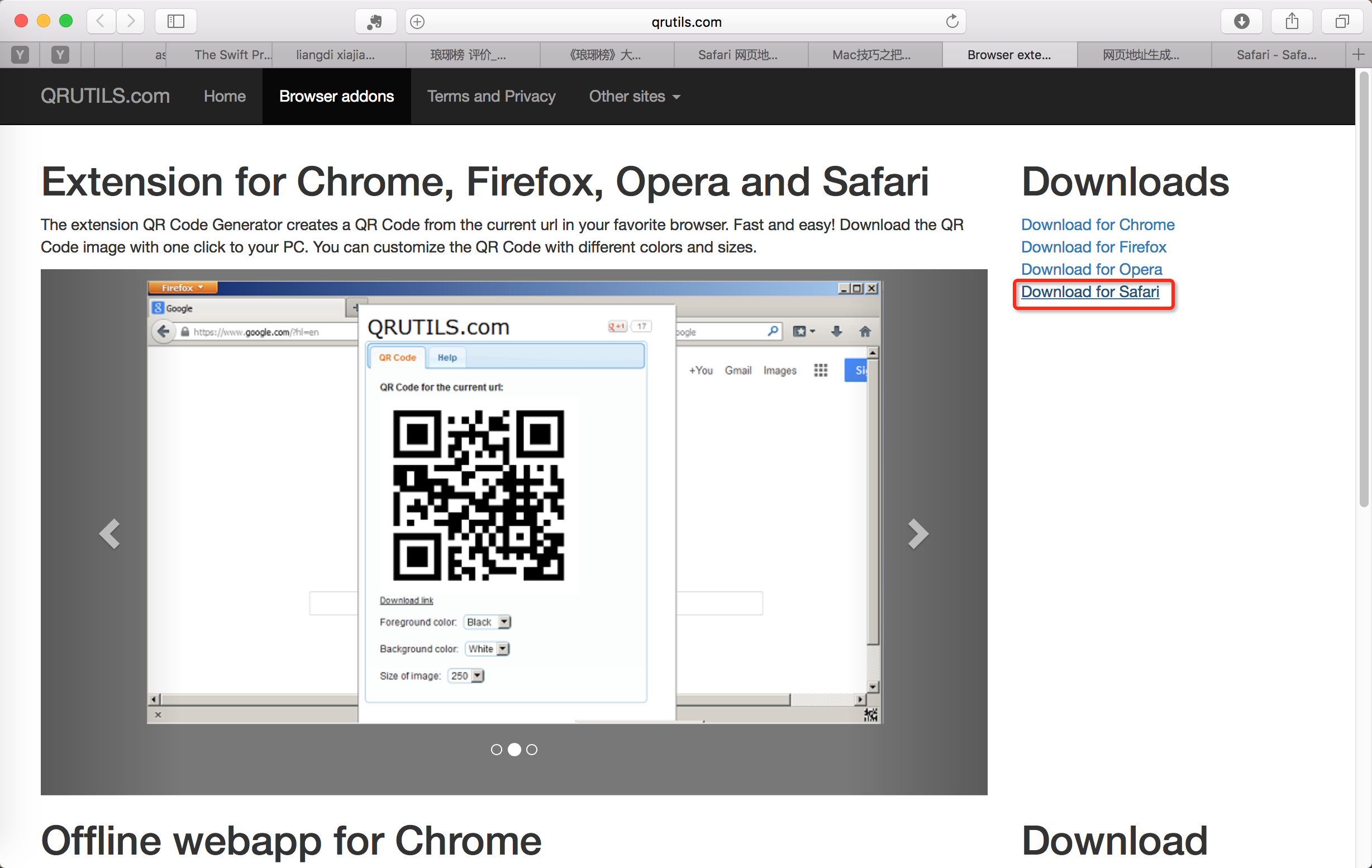The image size is (1372, 868).
Task: Select the first carousel indicator dot
Action: tap(496, 750)
